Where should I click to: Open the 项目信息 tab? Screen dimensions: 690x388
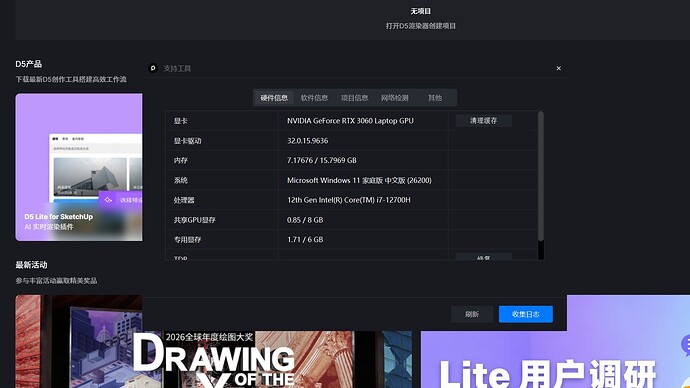click(x=354, y=98)
